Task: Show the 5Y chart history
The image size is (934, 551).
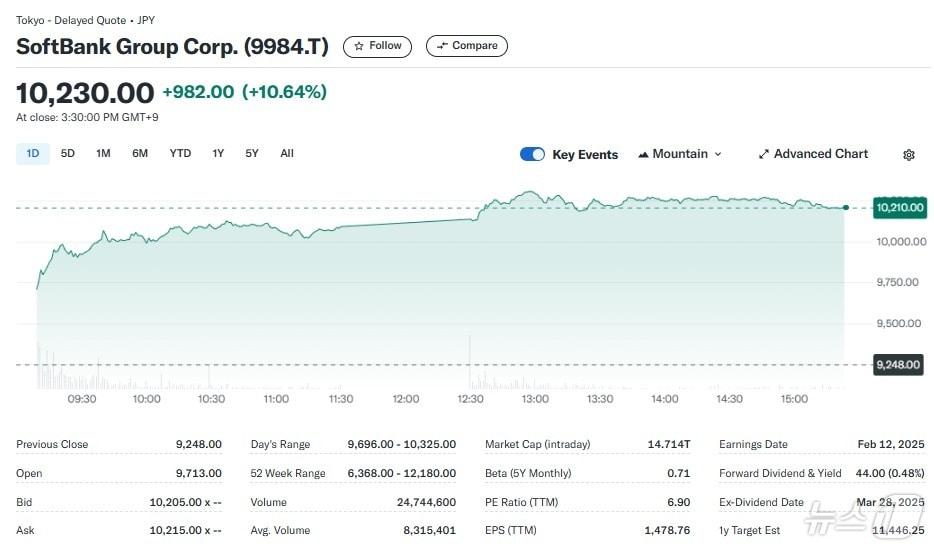Action: (252, 153)
